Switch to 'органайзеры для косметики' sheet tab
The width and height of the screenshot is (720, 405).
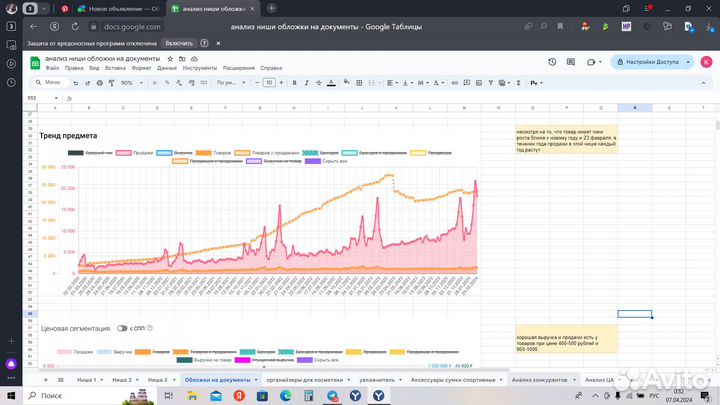307,380
